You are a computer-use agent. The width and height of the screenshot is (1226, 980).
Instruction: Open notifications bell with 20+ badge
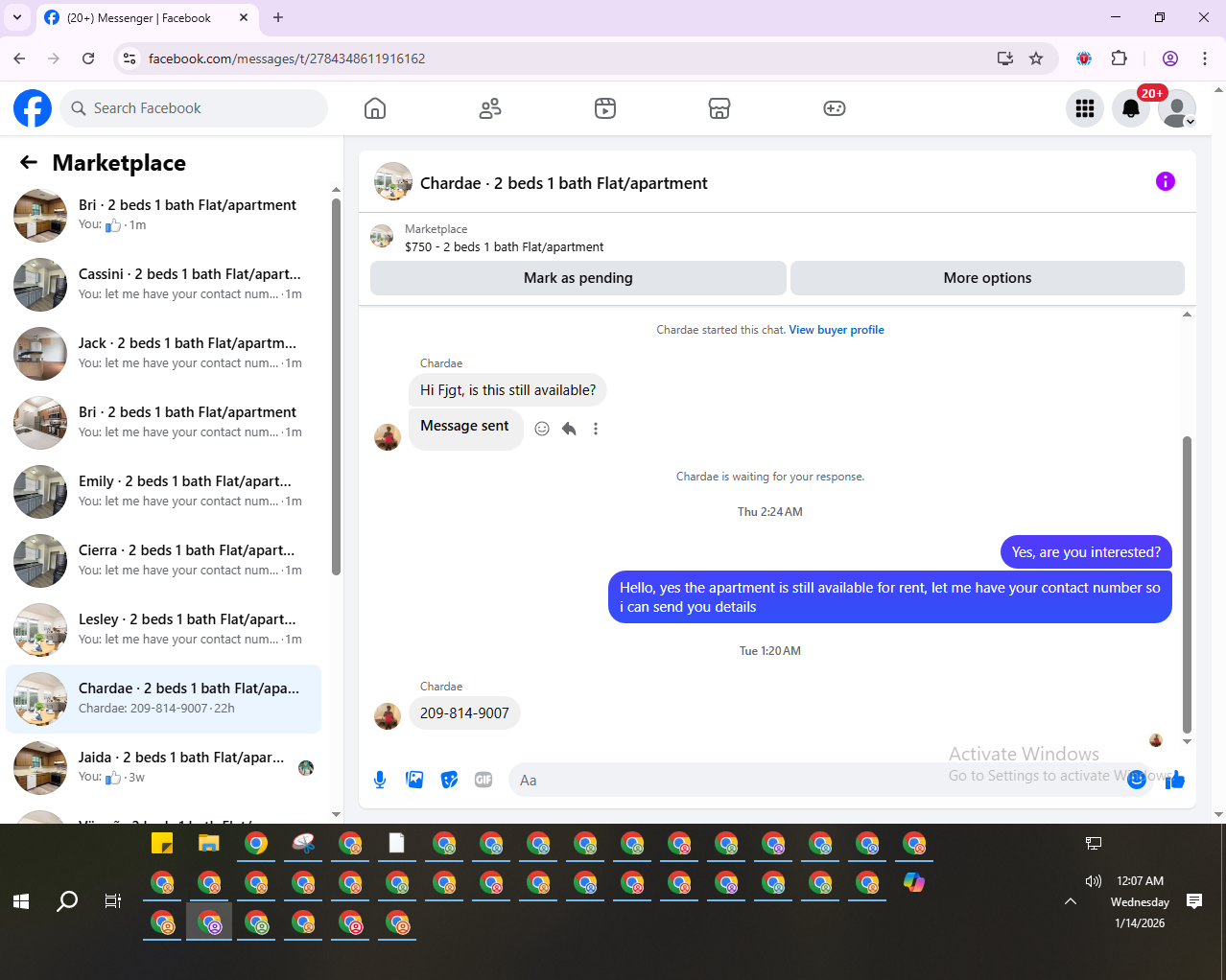(1131, 108)
